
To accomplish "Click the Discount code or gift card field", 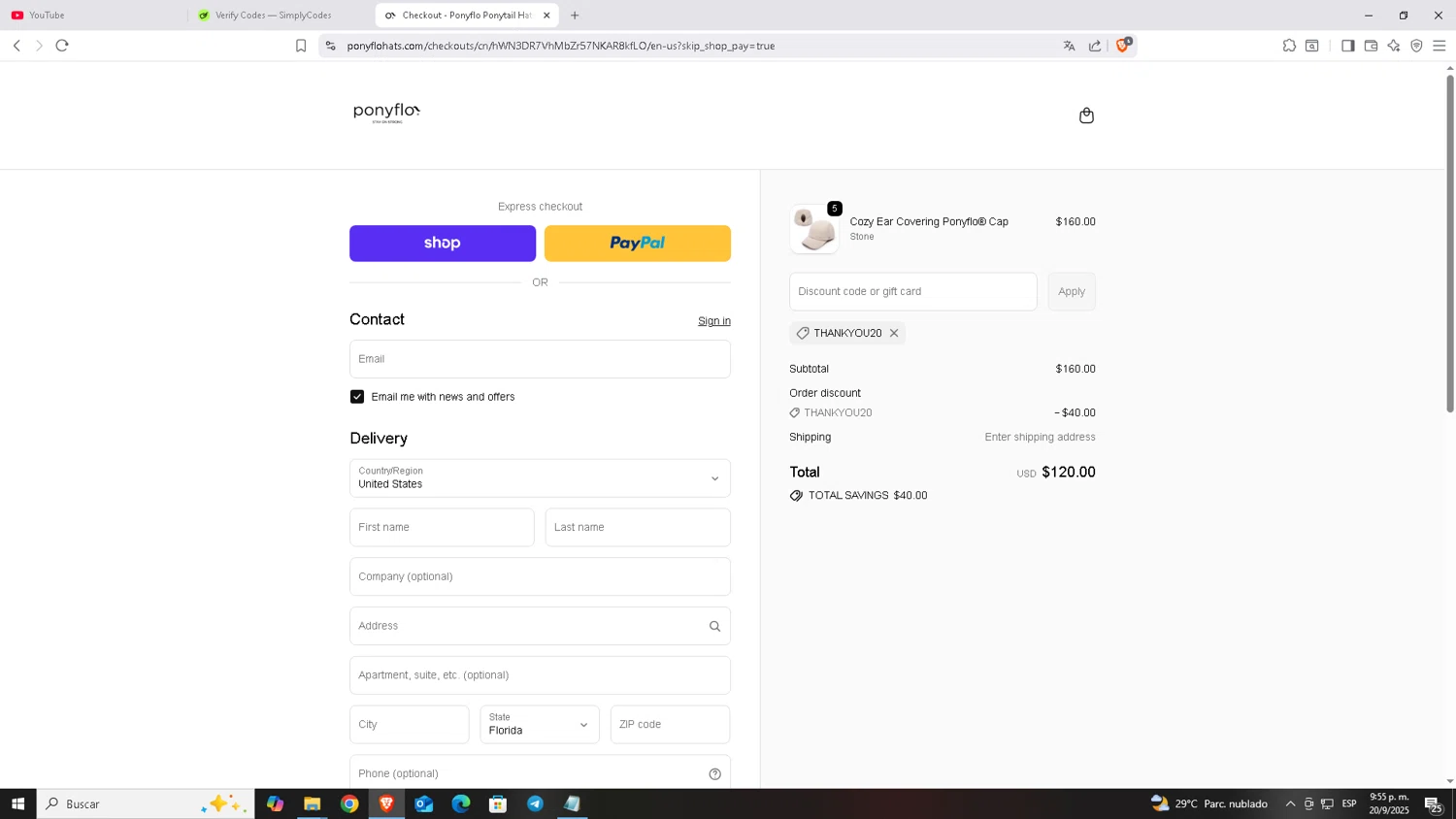I will [x=912, y=291].
